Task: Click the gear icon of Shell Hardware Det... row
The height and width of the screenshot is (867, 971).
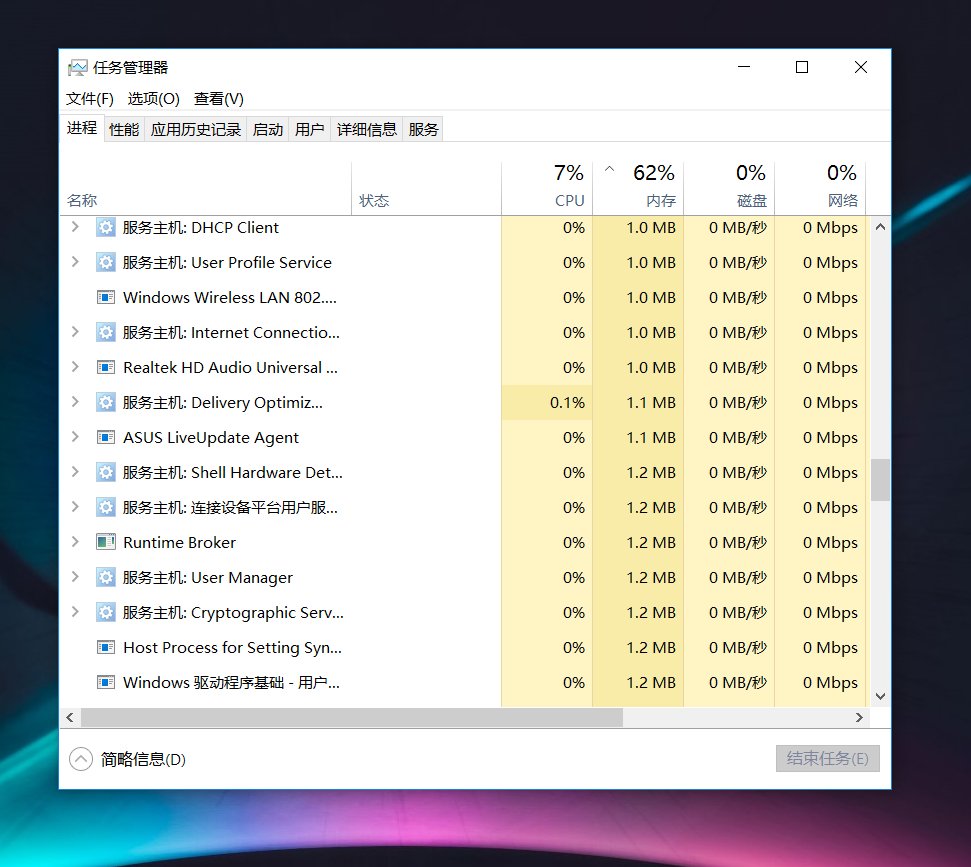Action: pyautogui.click(x=106, y=473)
